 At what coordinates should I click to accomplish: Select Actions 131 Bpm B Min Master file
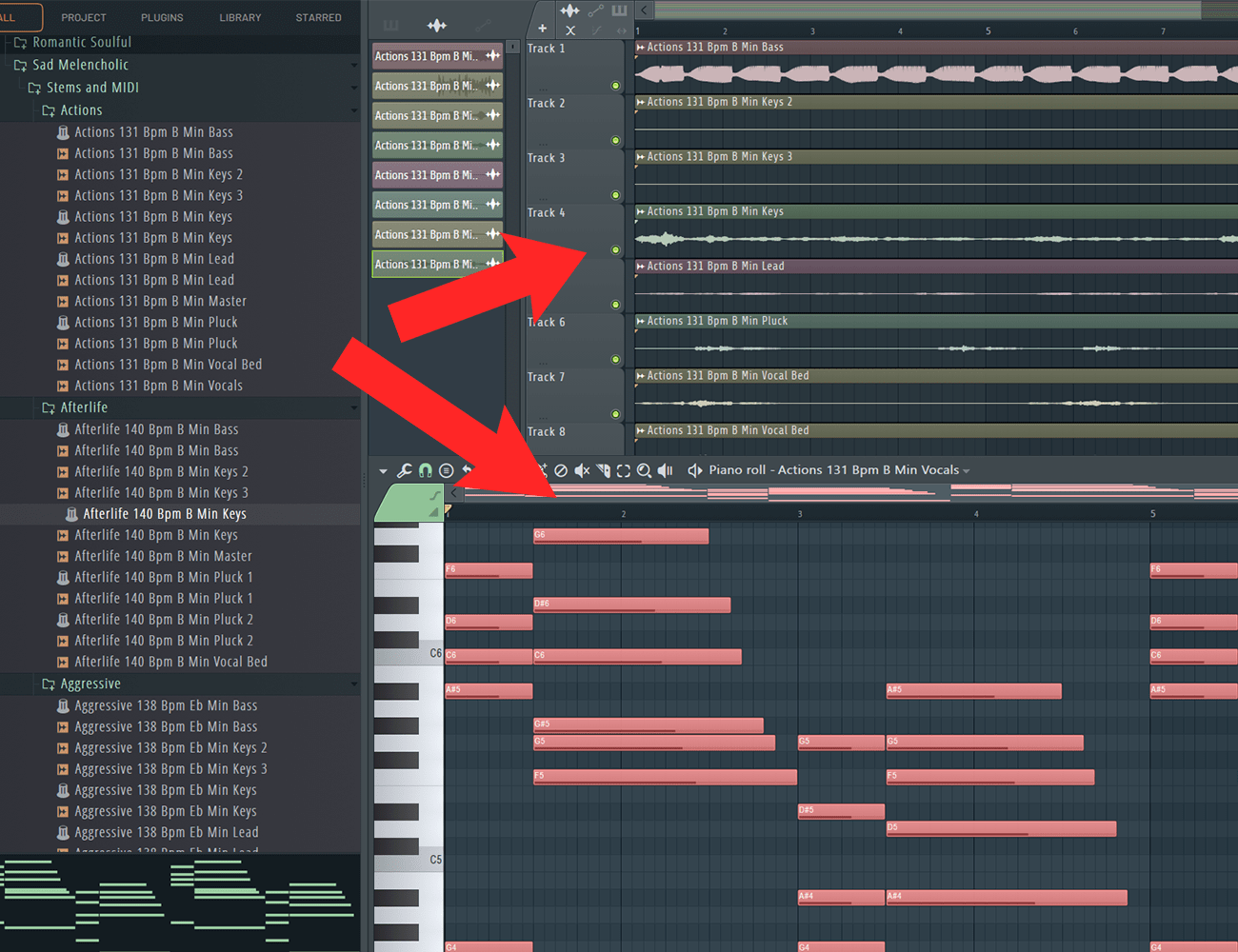[x=160, y=301]
